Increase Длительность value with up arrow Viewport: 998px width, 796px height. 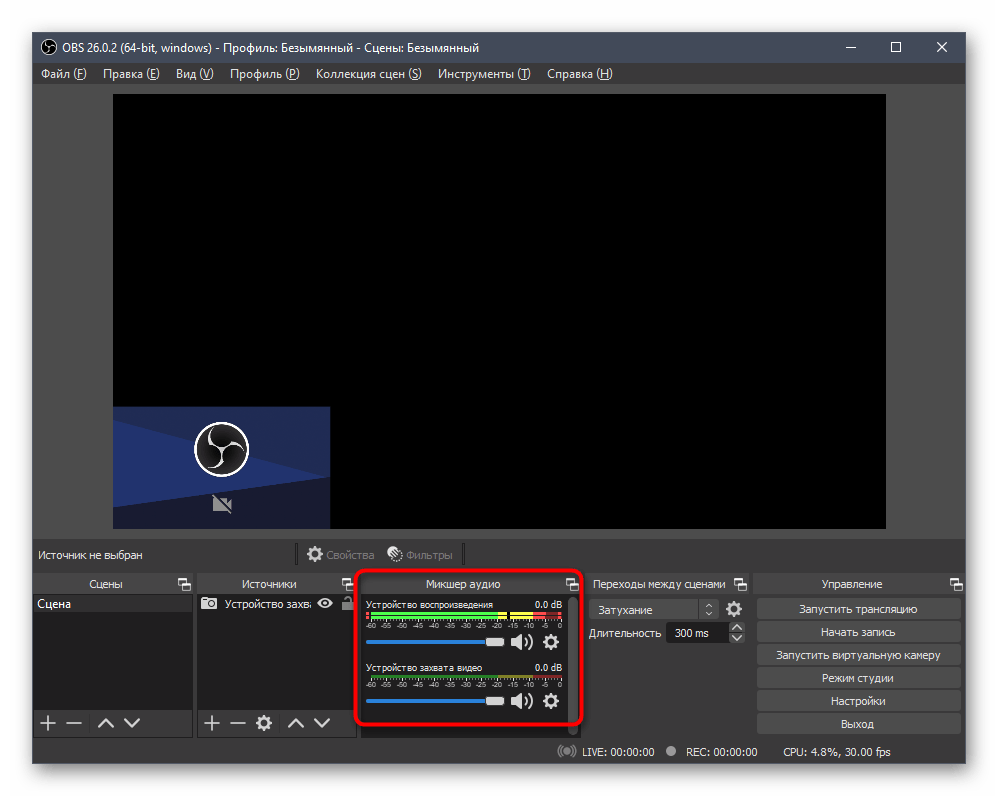(x=737, y=628)
